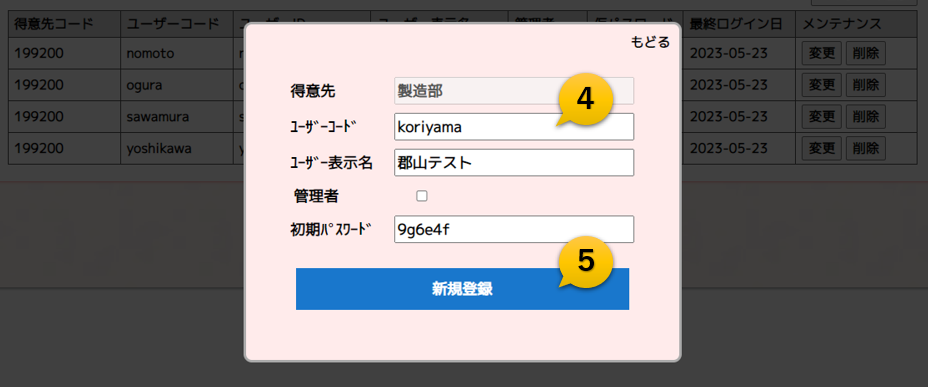
Task: Click the 管理者 label in dialog
Action: click(x=316, y=196)
